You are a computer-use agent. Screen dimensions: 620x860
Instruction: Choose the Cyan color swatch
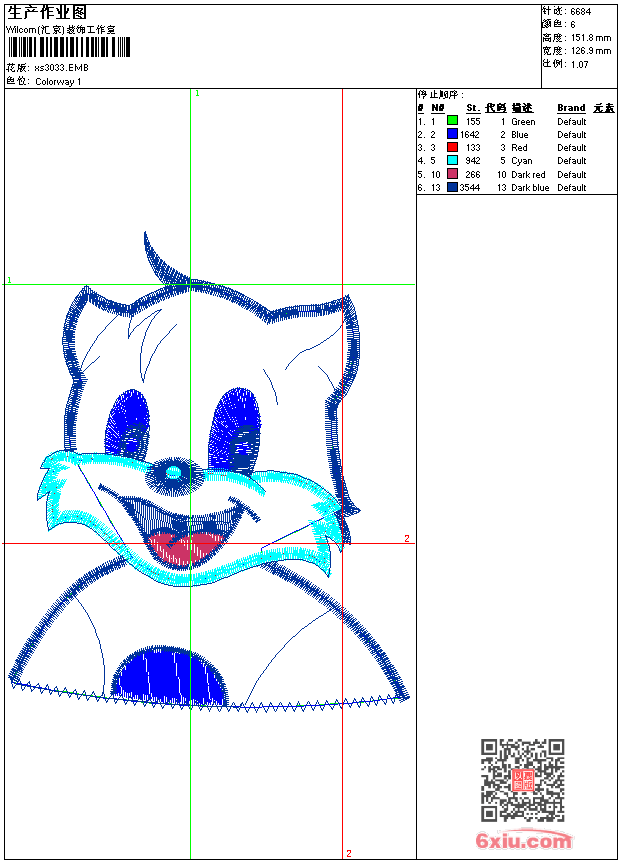452,161
